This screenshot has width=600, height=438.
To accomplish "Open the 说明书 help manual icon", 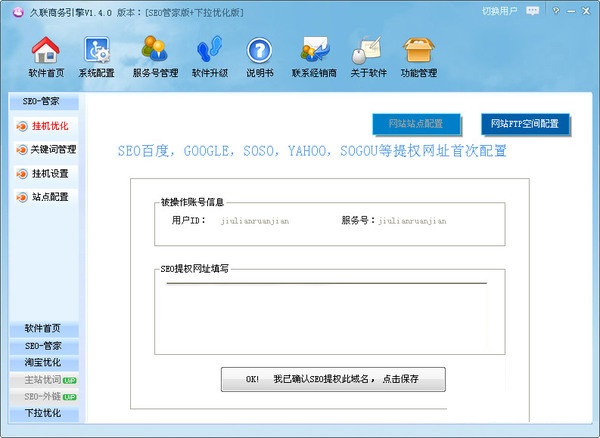I will [259, 50].
